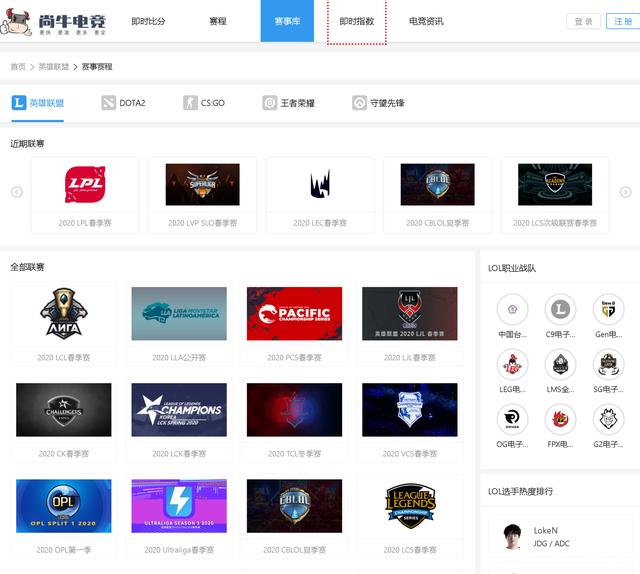
Task: Open the Gen.G team icon
Action: pyautogui.click(x=609, y=309)
